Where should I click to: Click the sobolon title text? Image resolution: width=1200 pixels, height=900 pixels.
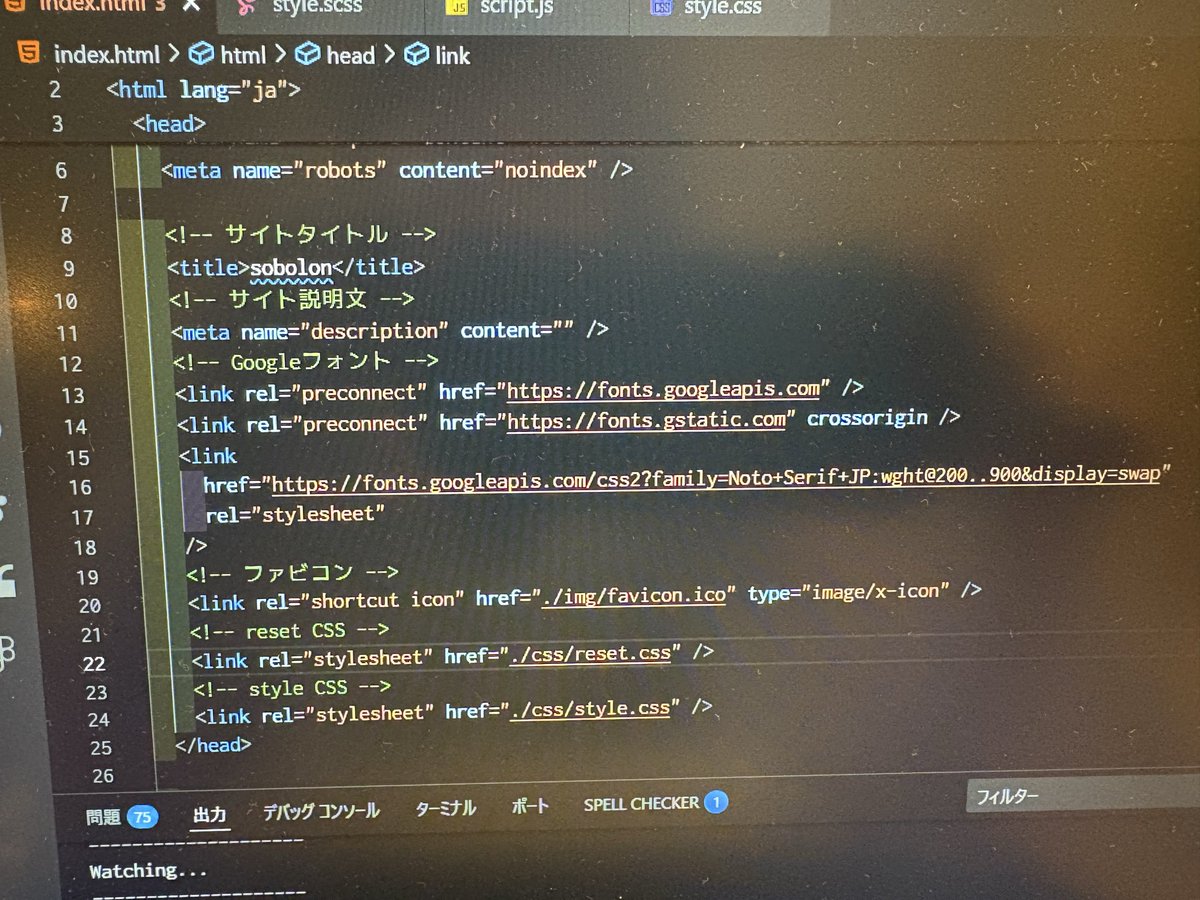(x=290, y=268)
